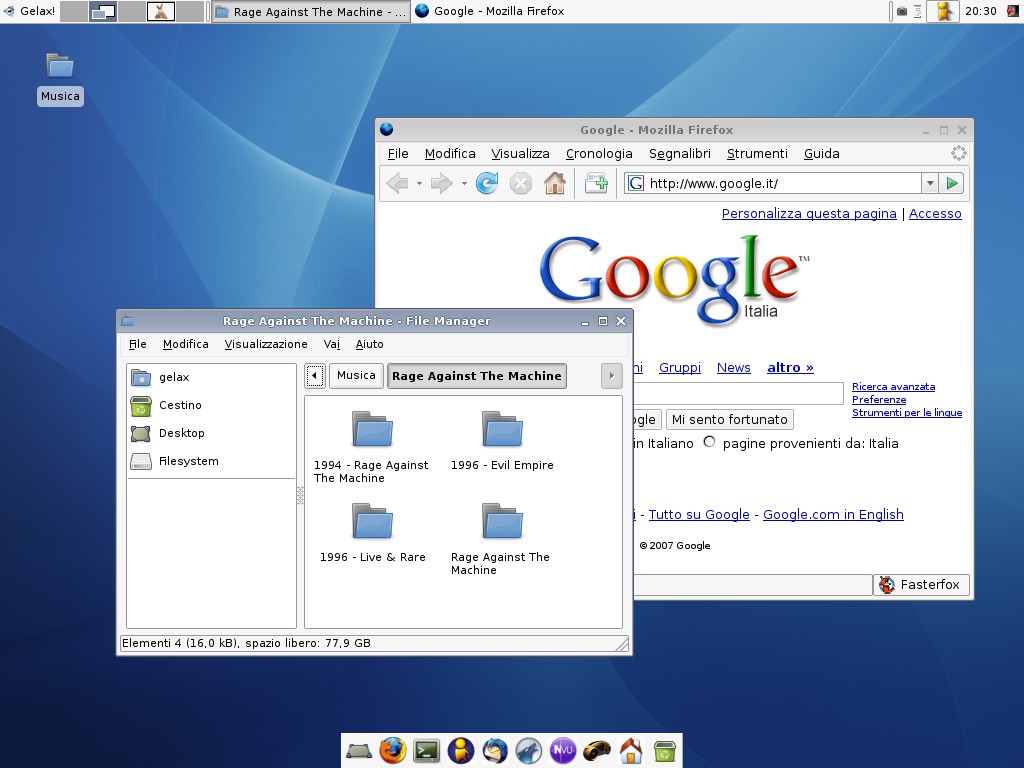Open the Nvu editor from the dock
The height and width of the screenshot is (768, 1024).
(x=563, y=751)
